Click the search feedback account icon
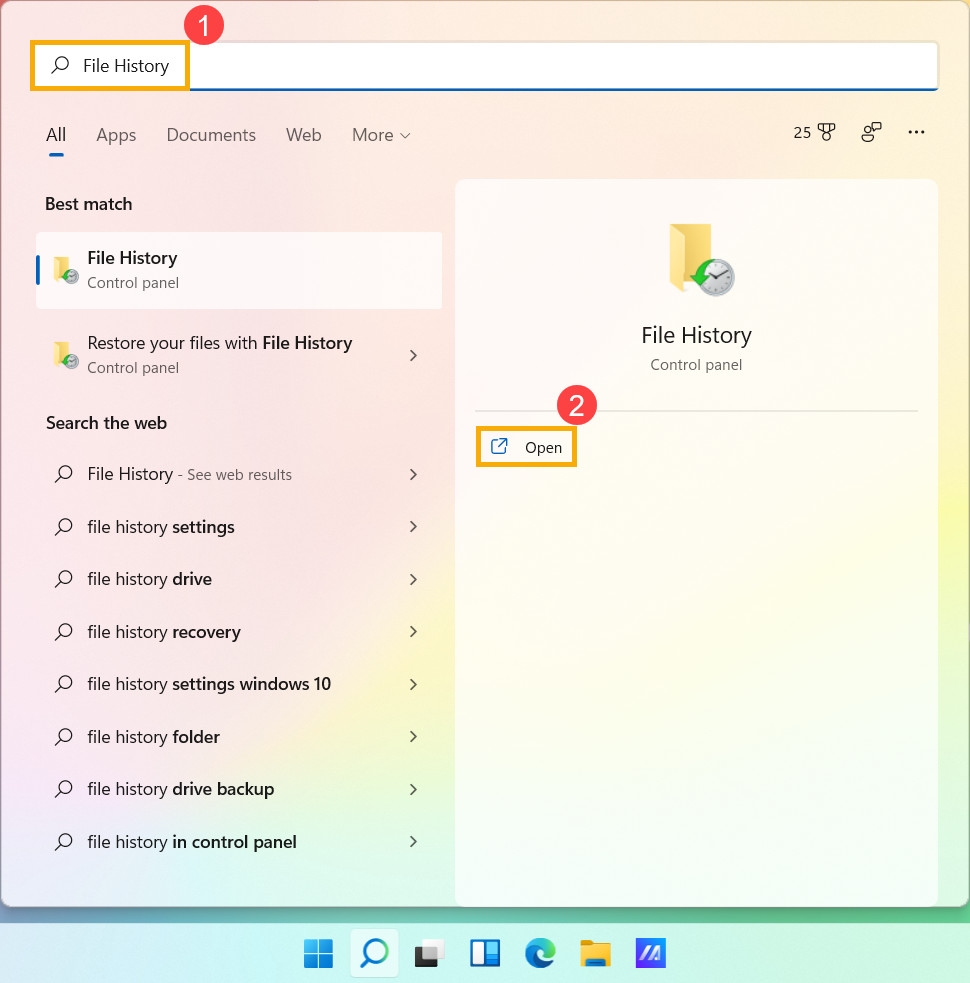Screen dimensions: 970x983 click(x=870, y=132)
